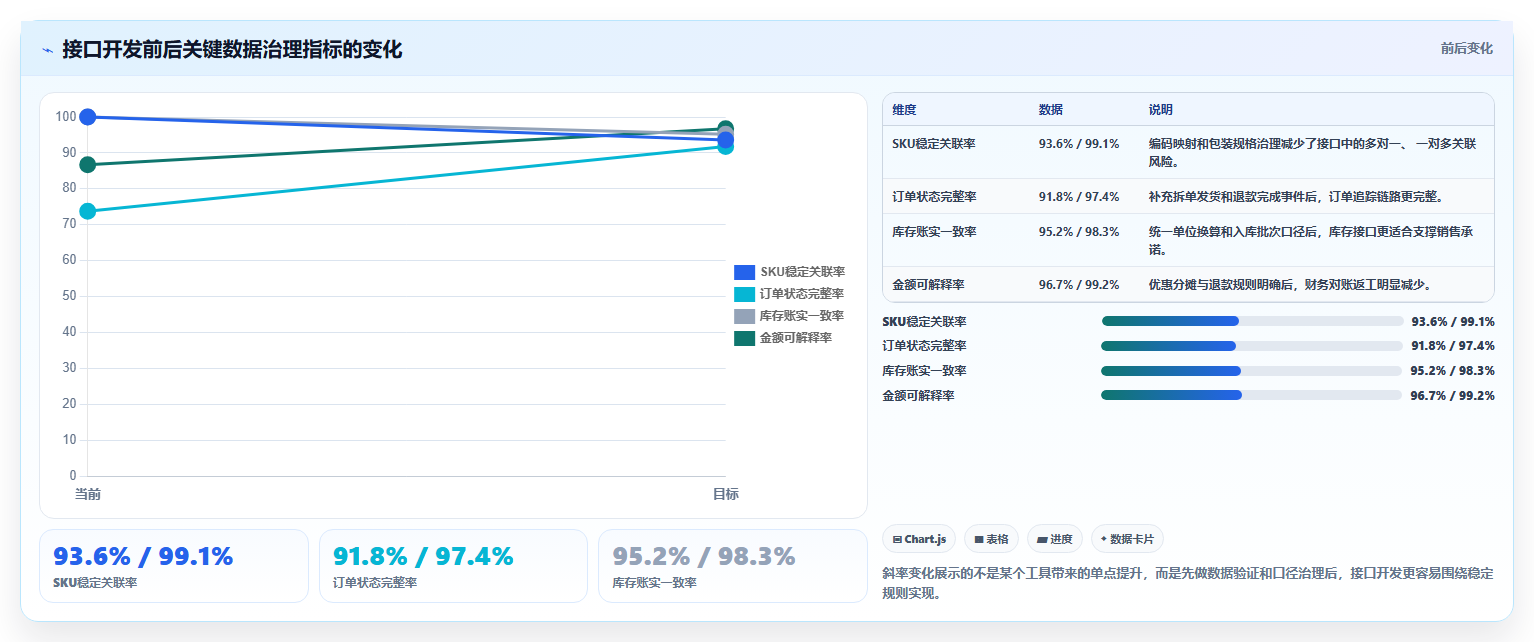This screenshot has width=1534, height=642.
Task: Click 金额可解释率 label in the progress list
Action: click(918, 396)
